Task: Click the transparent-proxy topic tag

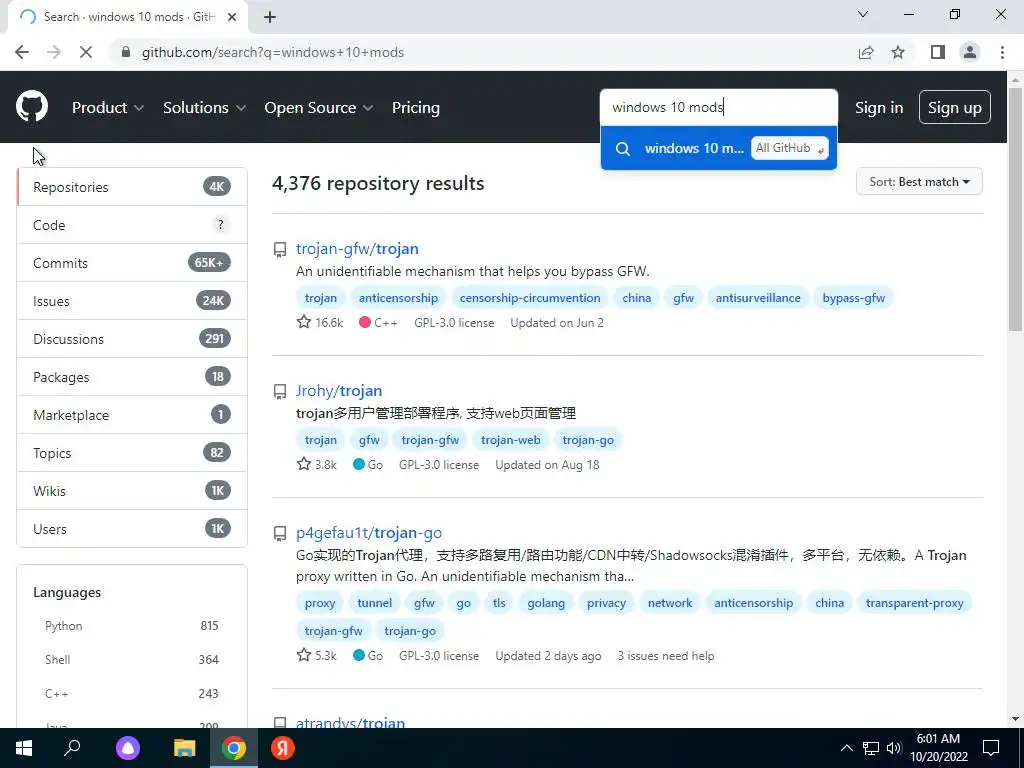Action: 914,603
